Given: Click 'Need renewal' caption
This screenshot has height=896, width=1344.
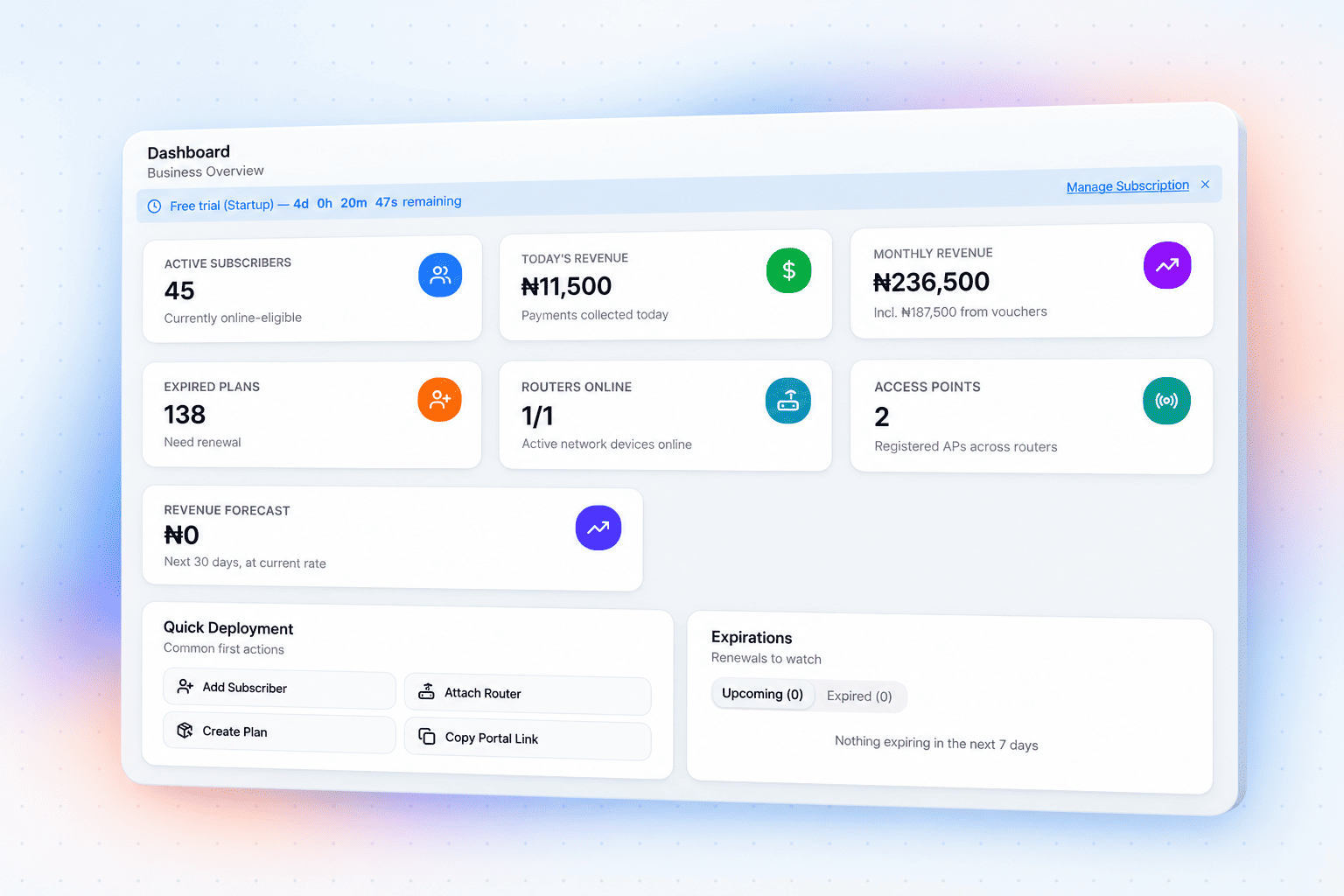Looking at the screenshot, I should point(202,442).
